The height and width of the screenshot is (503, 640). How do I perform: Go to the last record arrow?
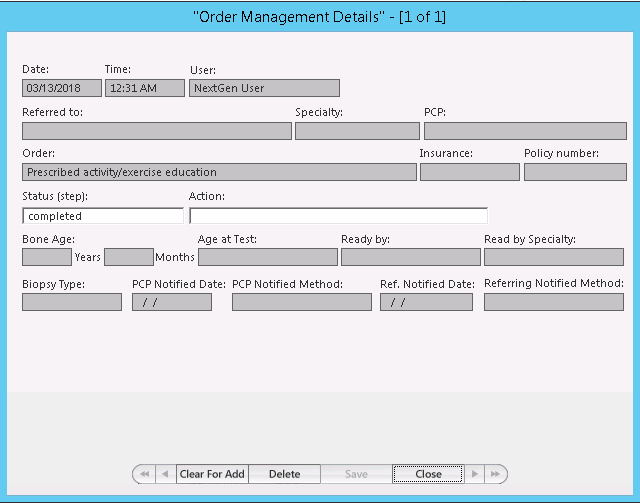496,474
